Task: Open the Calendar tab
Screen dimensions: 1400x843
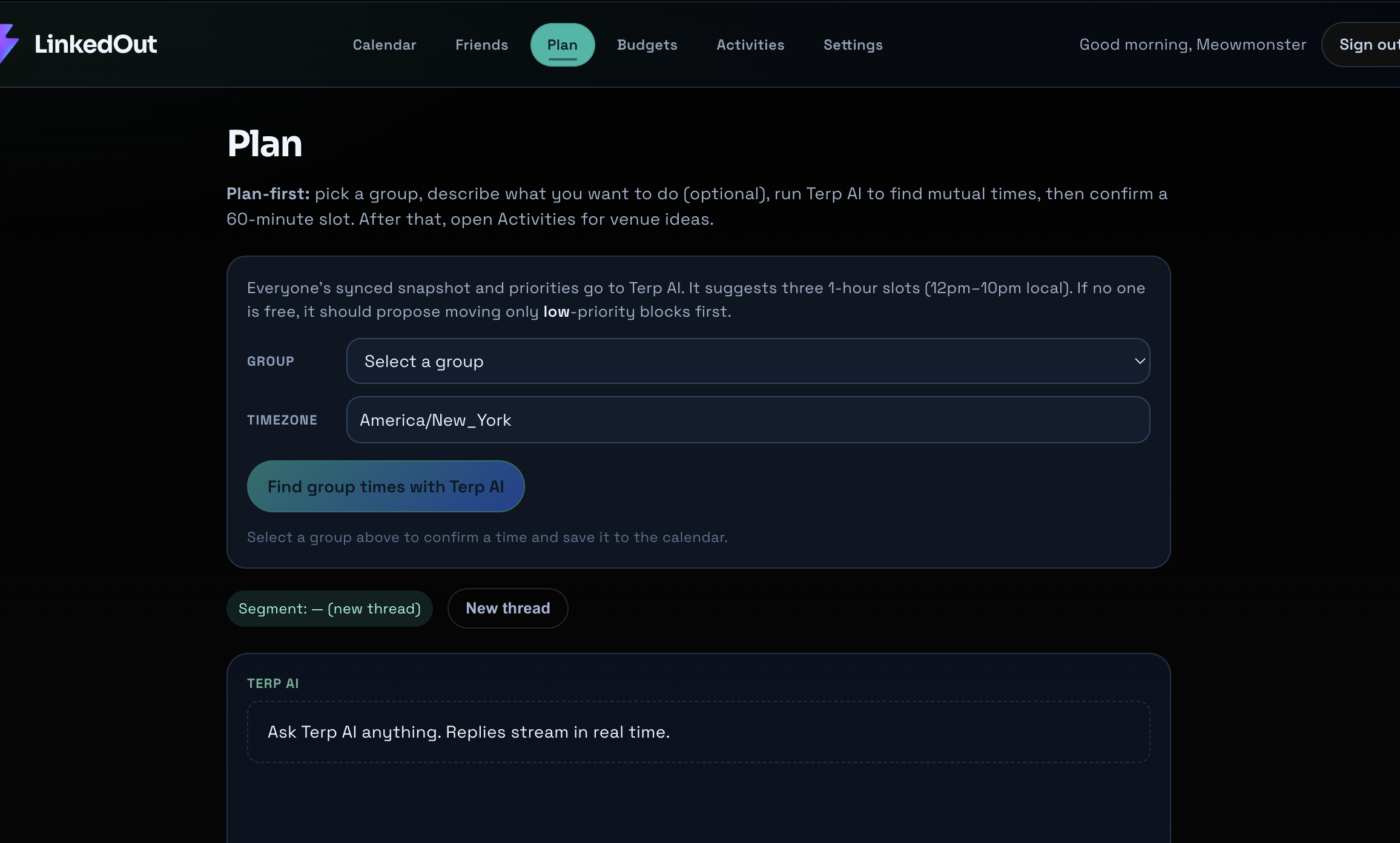Action: (385, 45)
